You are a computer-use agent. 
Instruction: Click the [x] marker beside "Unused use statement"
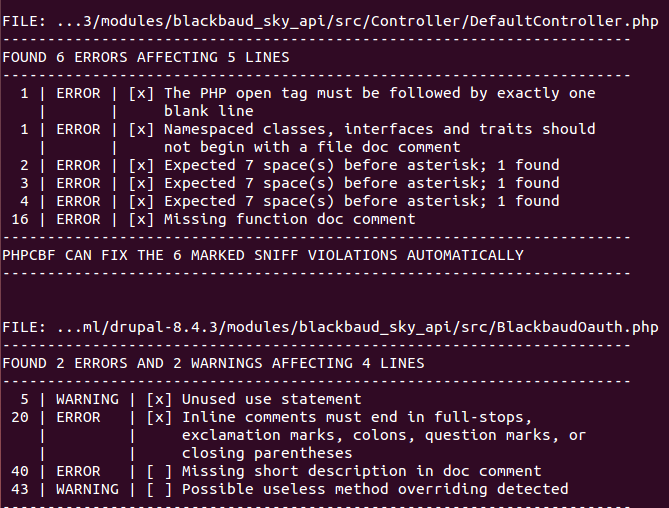tap(159, 399)
